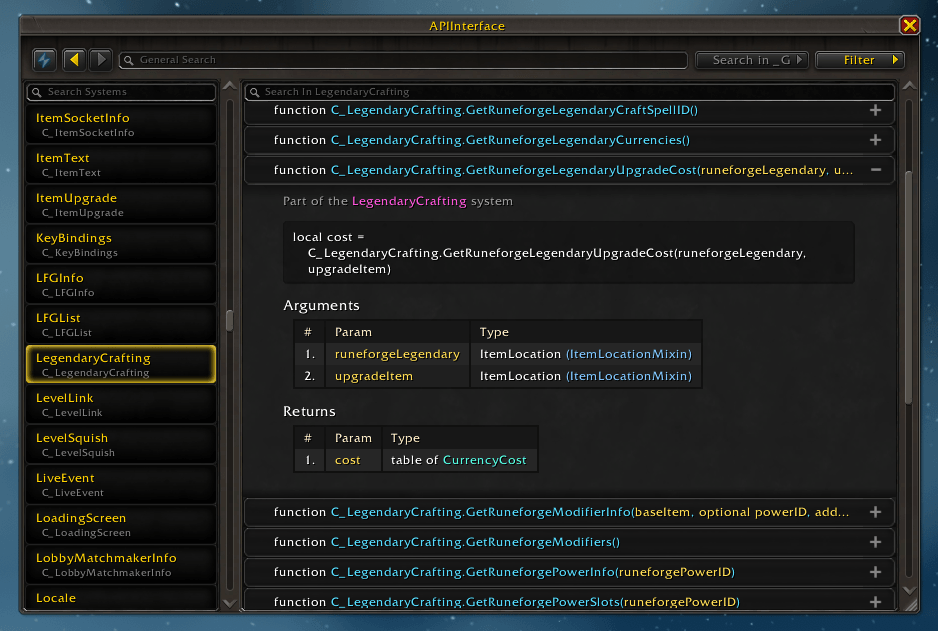Screen dimensions: 938x631
Task: Focus the Search Systems field
Action: click(121, 92)
